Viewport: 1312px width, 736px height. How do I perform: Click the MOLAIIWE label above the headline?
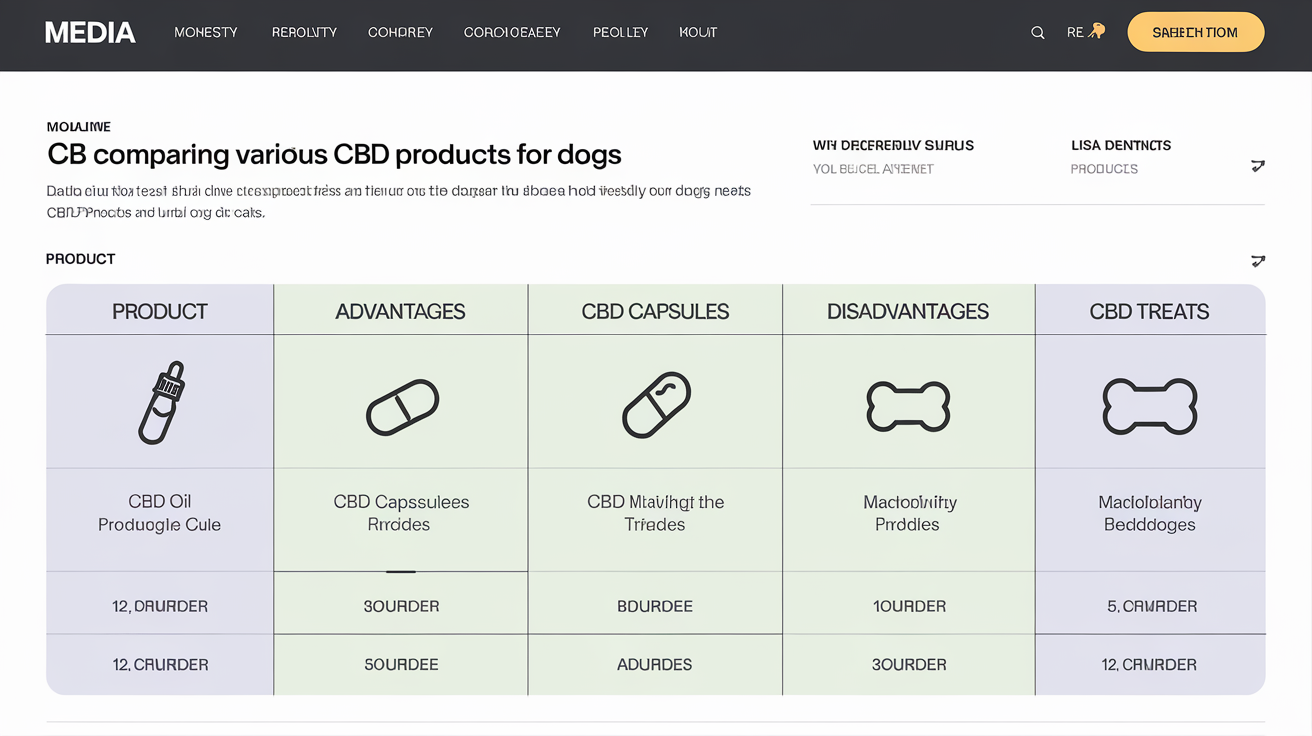pyautogui.click(x=79, y=127)
